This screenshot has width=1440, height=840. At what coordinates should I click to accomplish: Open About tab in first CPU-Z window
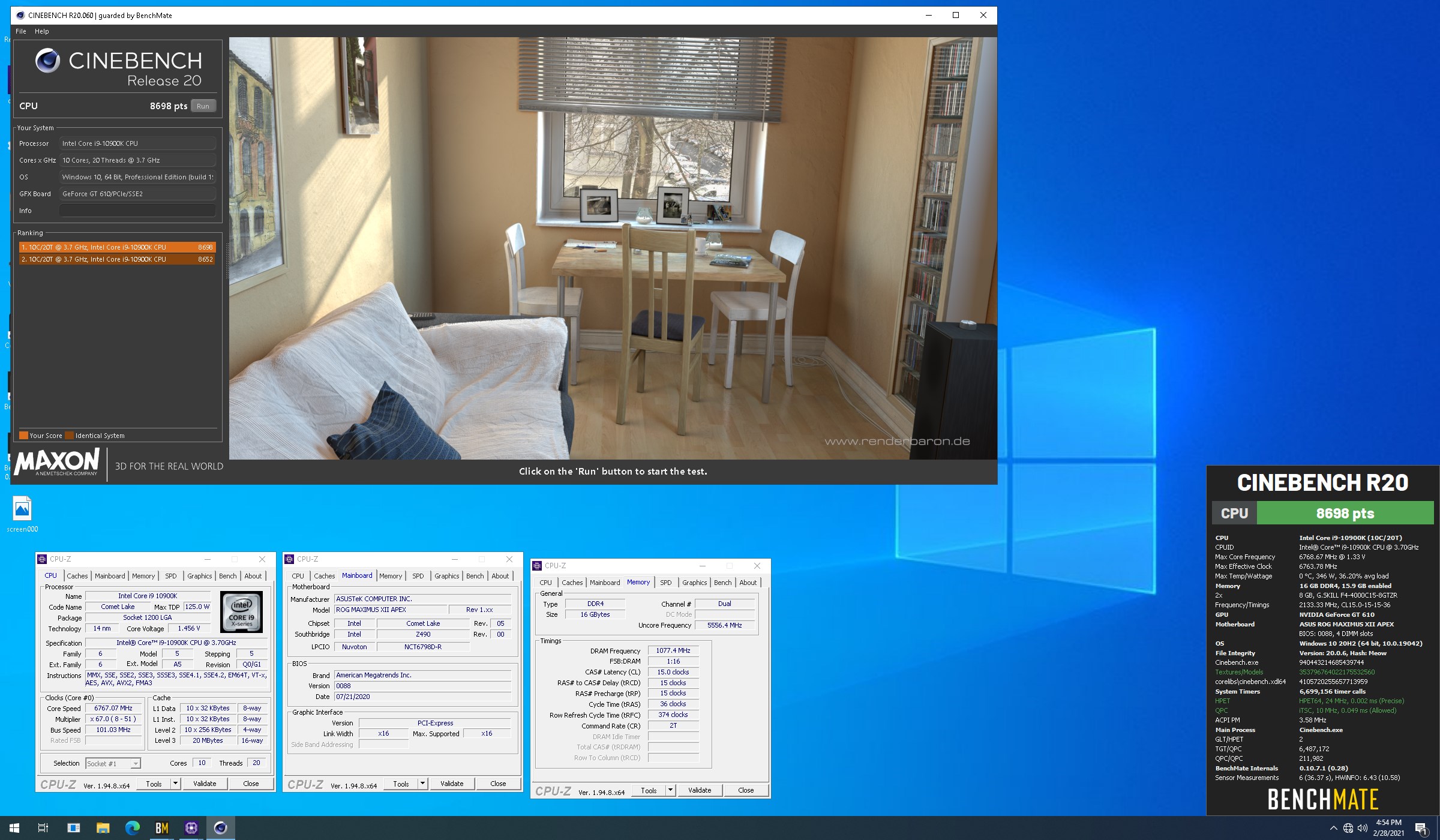253,576
